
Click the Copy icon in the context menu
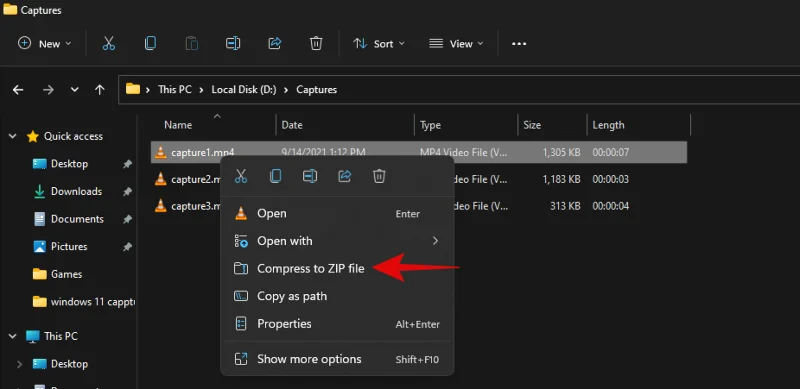tap(276, 177)
